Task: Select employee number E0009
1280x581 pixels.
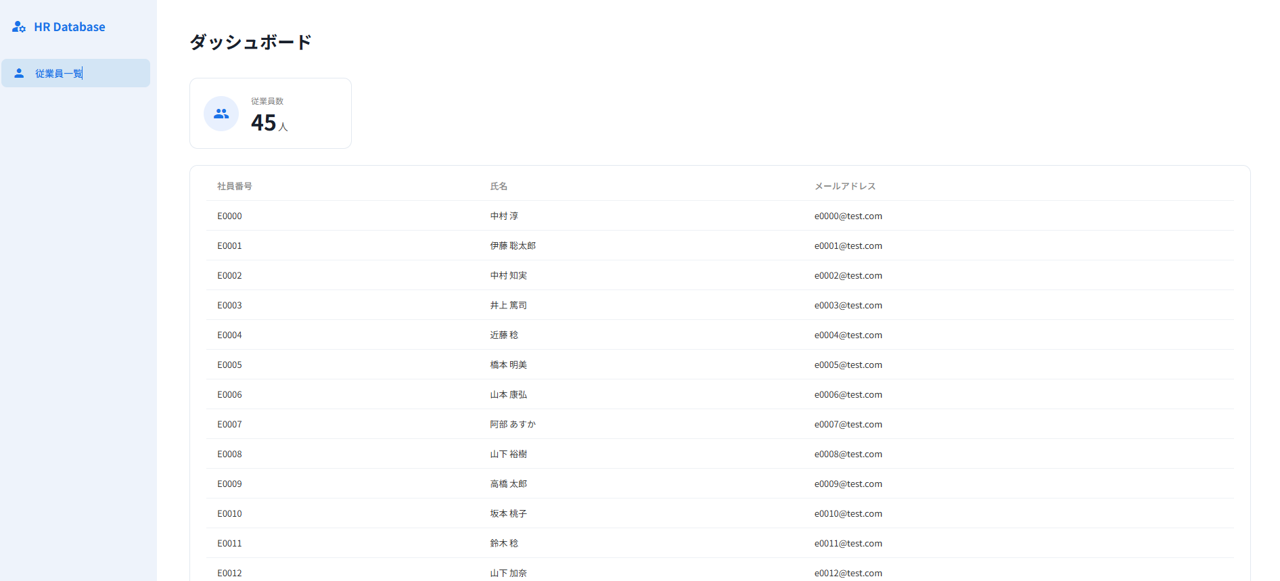Action: click(230, 484)
